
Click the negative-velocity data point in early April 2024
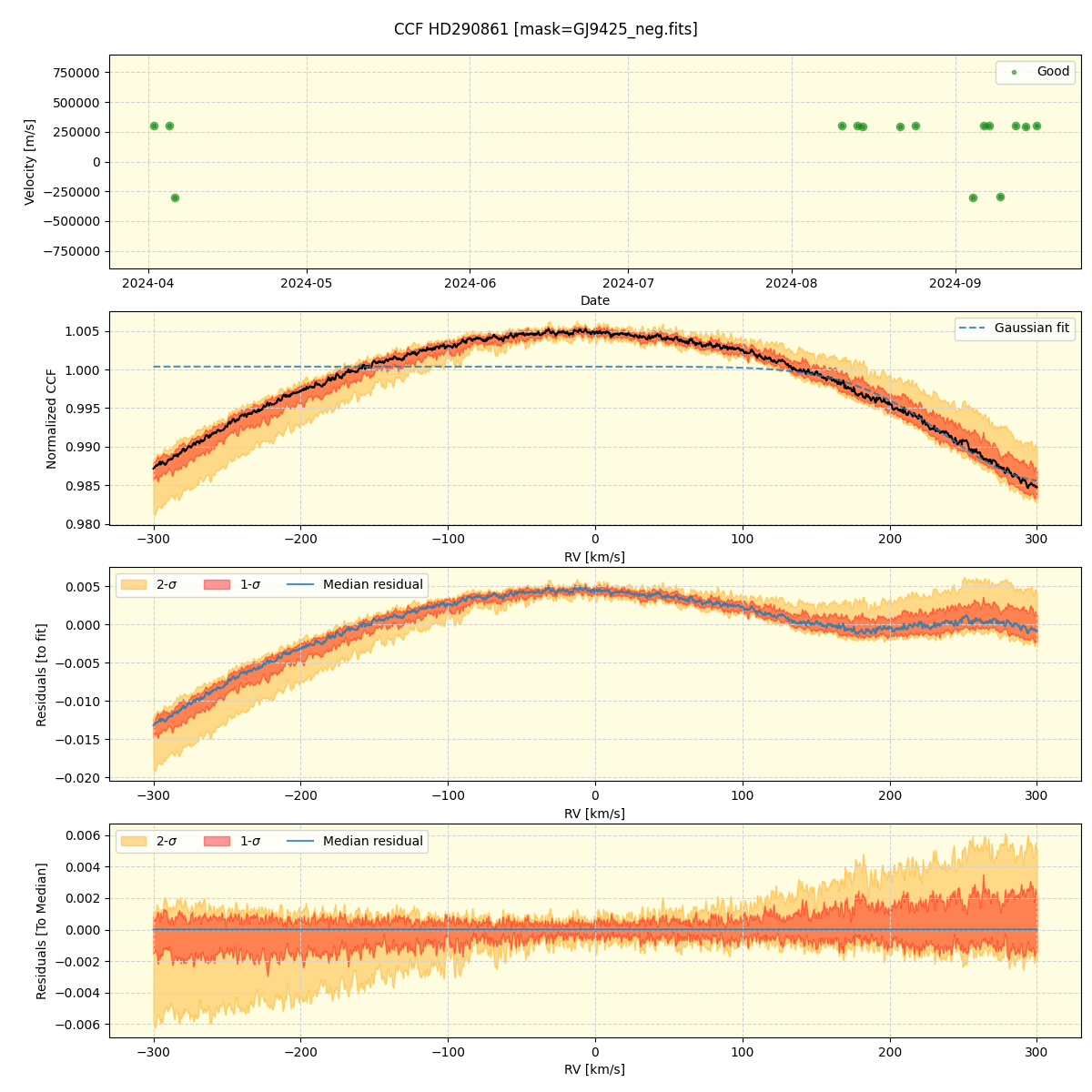click(175, 197)
